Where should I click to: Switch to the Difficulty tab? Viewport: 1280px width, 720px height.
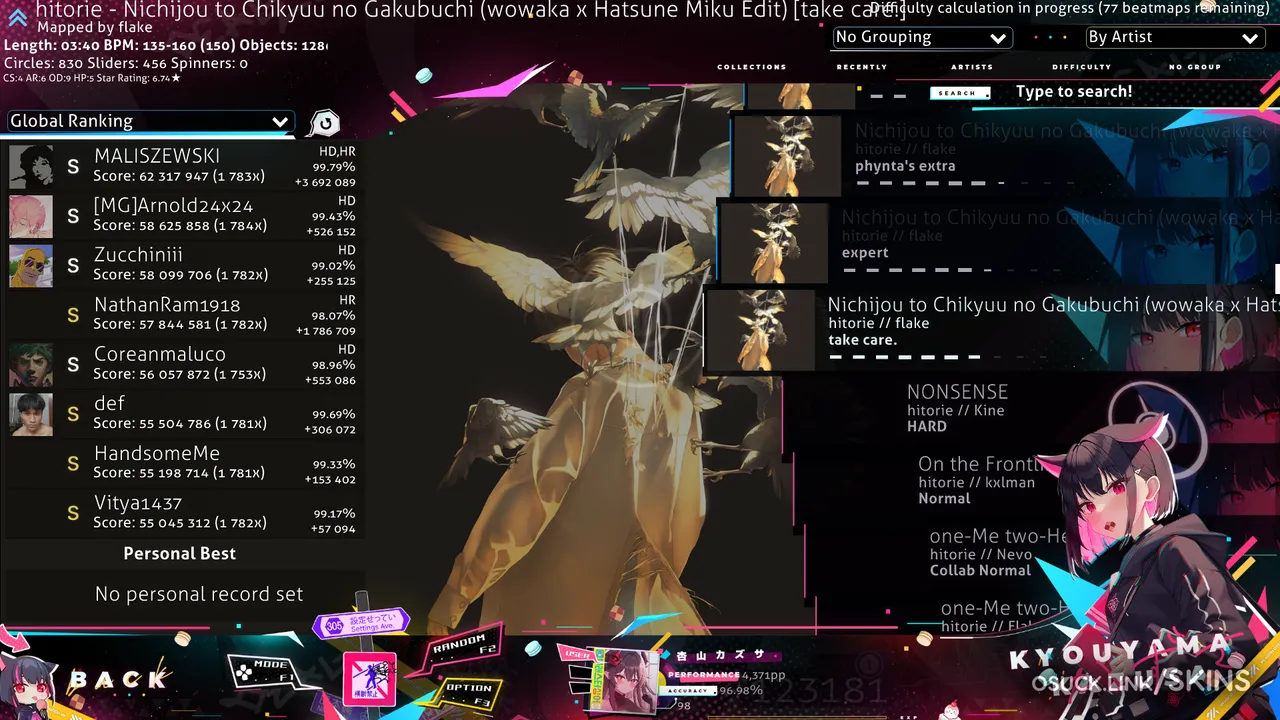[1082, 67]
